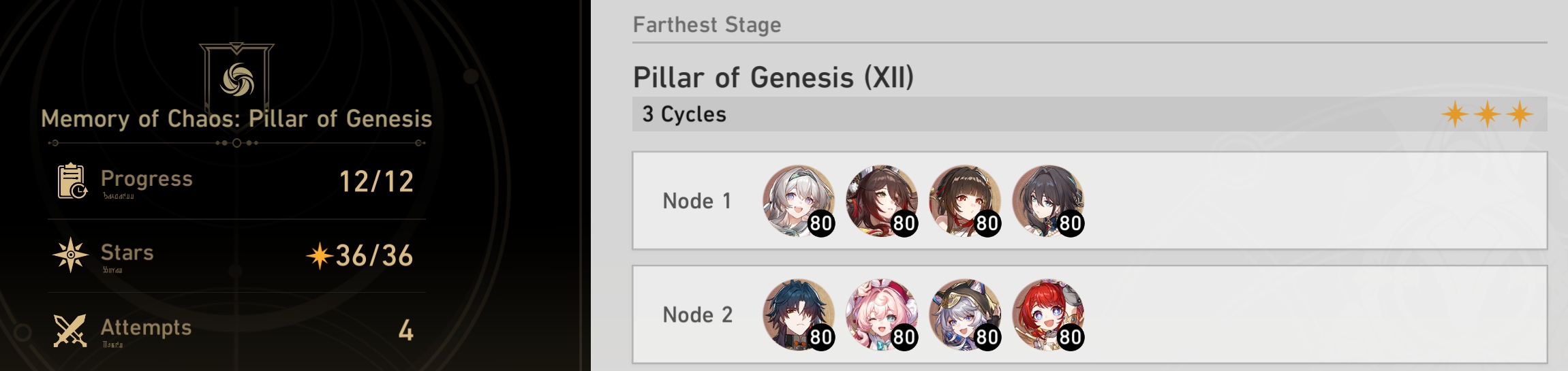Screen dimensions: 1568x371
Task: Click the Node 1 label
Action: (x=697, y=201)
